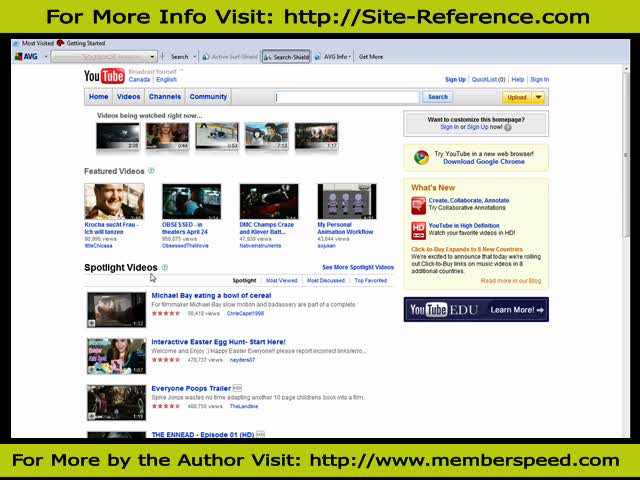Click the AVG toolbar logo

(26, 56)
